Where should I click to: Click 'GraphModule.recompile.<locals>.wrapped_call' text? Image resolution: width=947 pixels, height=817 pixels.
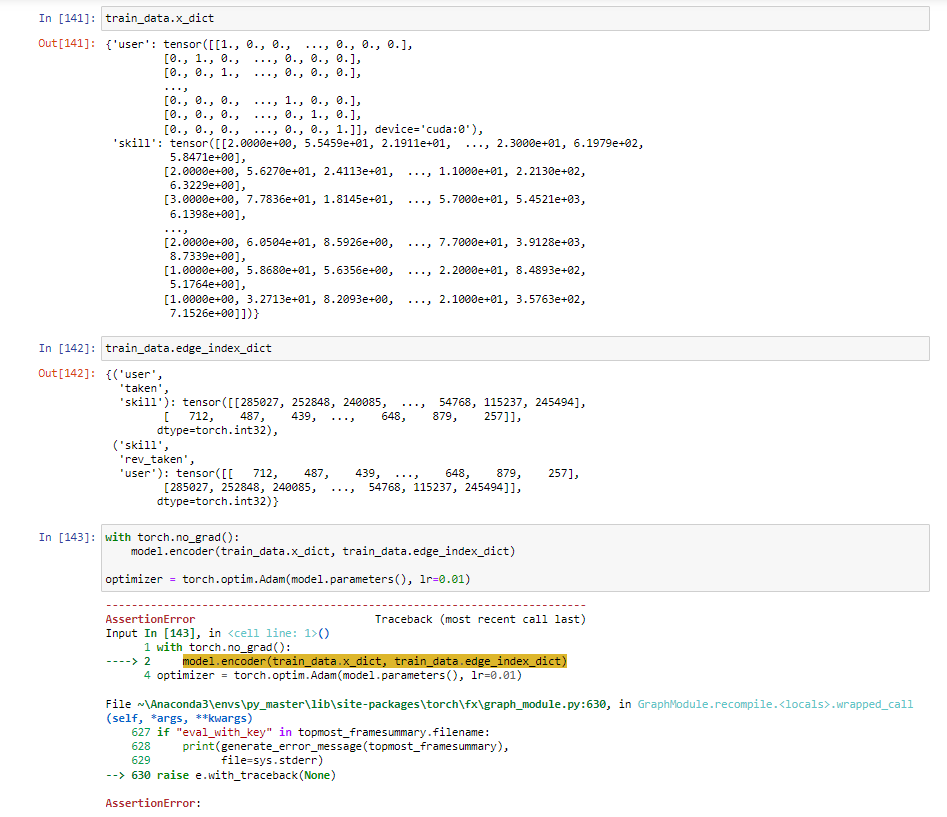pos(775,704)
